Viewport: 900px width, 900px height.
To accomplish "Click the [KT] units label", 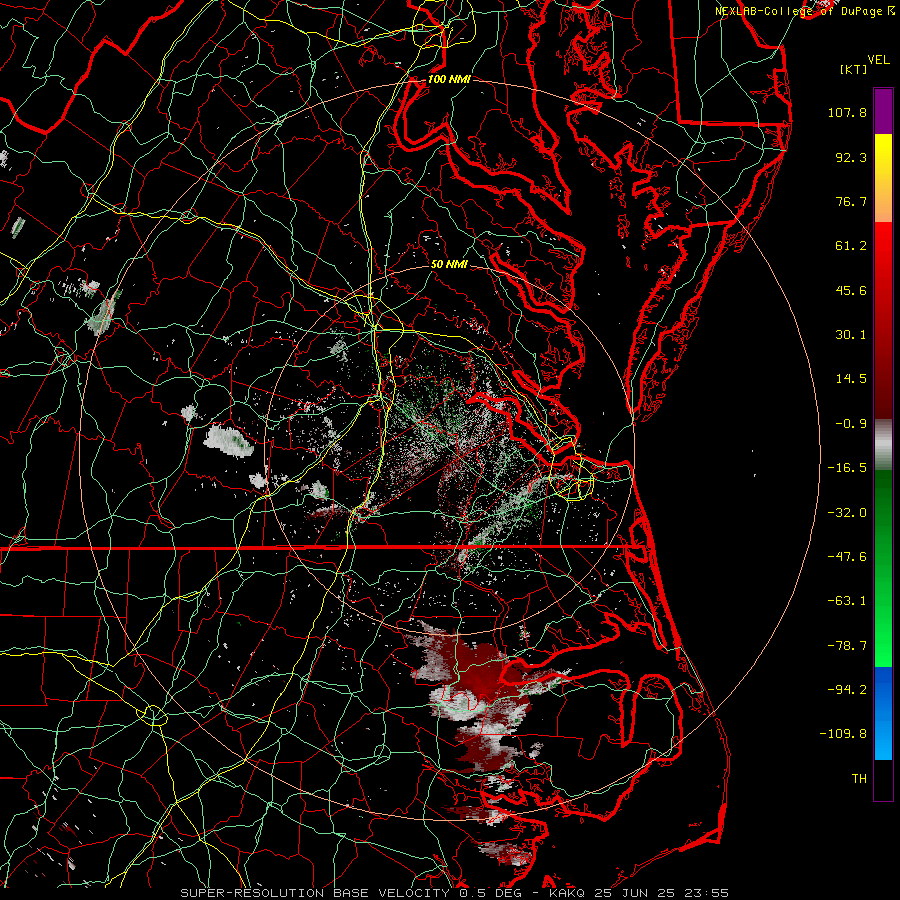I will [x=854, y=69].
